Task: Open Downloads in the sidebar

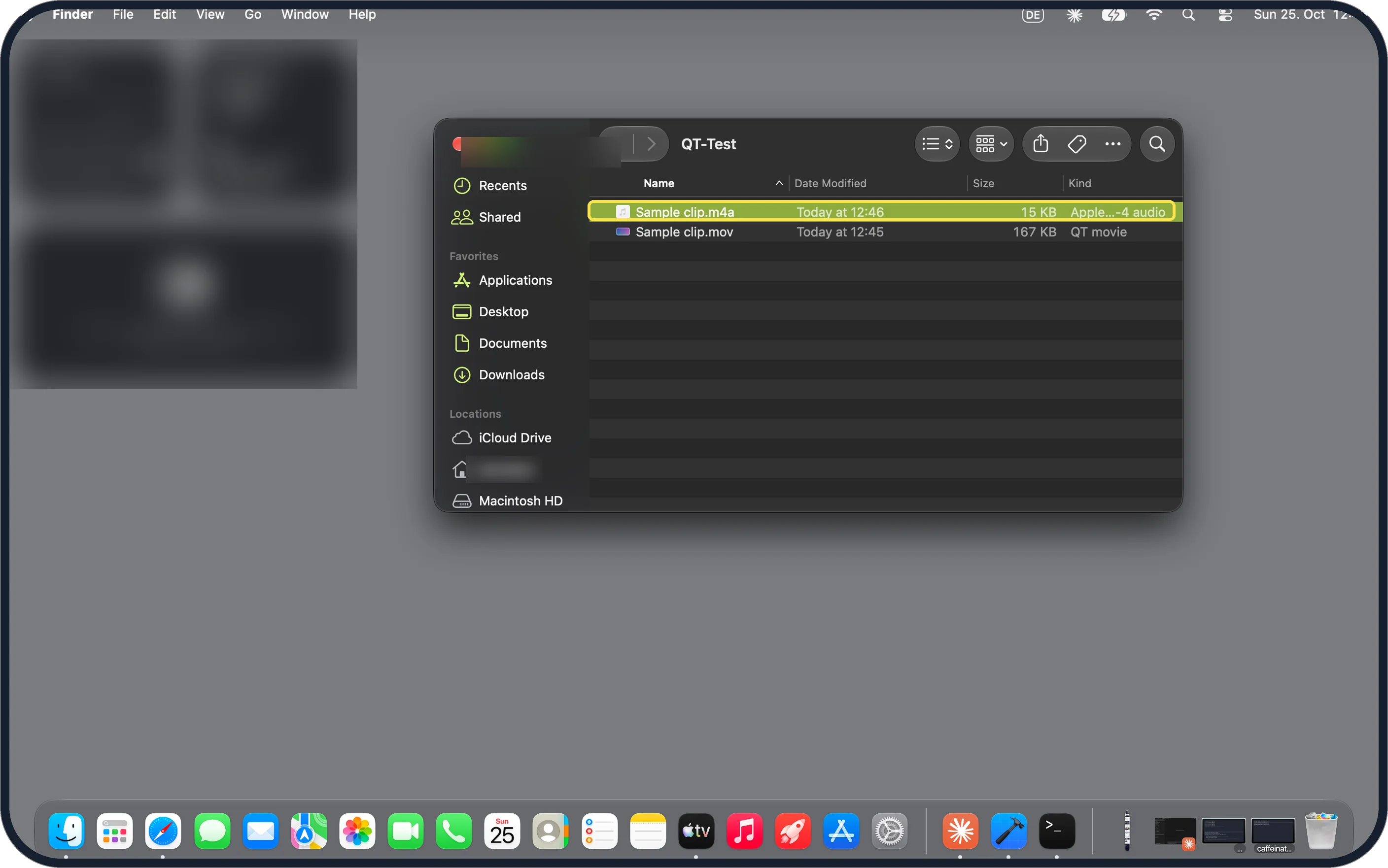Action: click(498, 375)
